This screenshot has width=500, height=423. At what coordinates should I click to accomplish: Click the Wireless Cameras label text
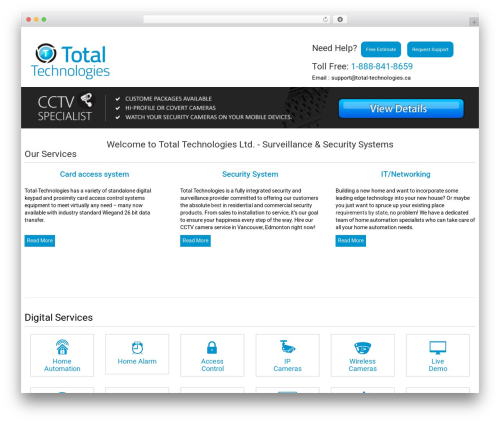click(363, 365)
